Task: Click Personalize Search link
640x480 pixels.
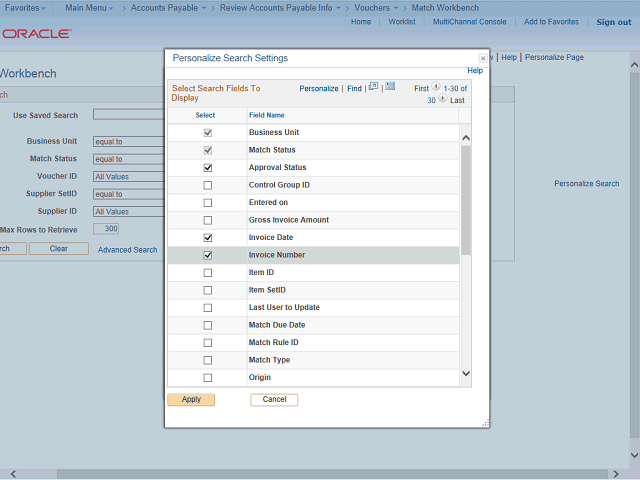Action: 587,184
